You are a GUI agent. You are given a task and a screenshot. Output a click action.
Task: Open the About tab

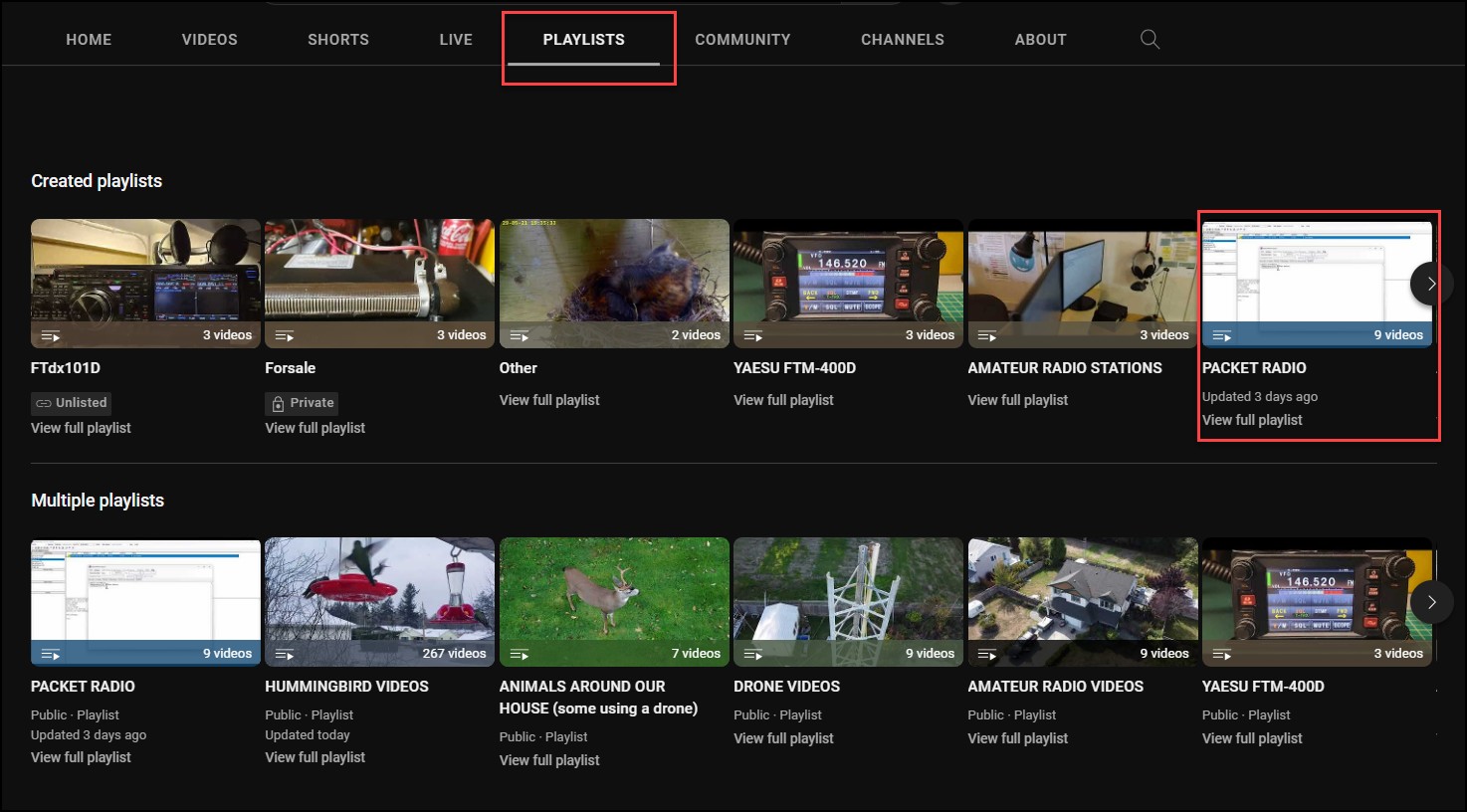pos(1040,40)
